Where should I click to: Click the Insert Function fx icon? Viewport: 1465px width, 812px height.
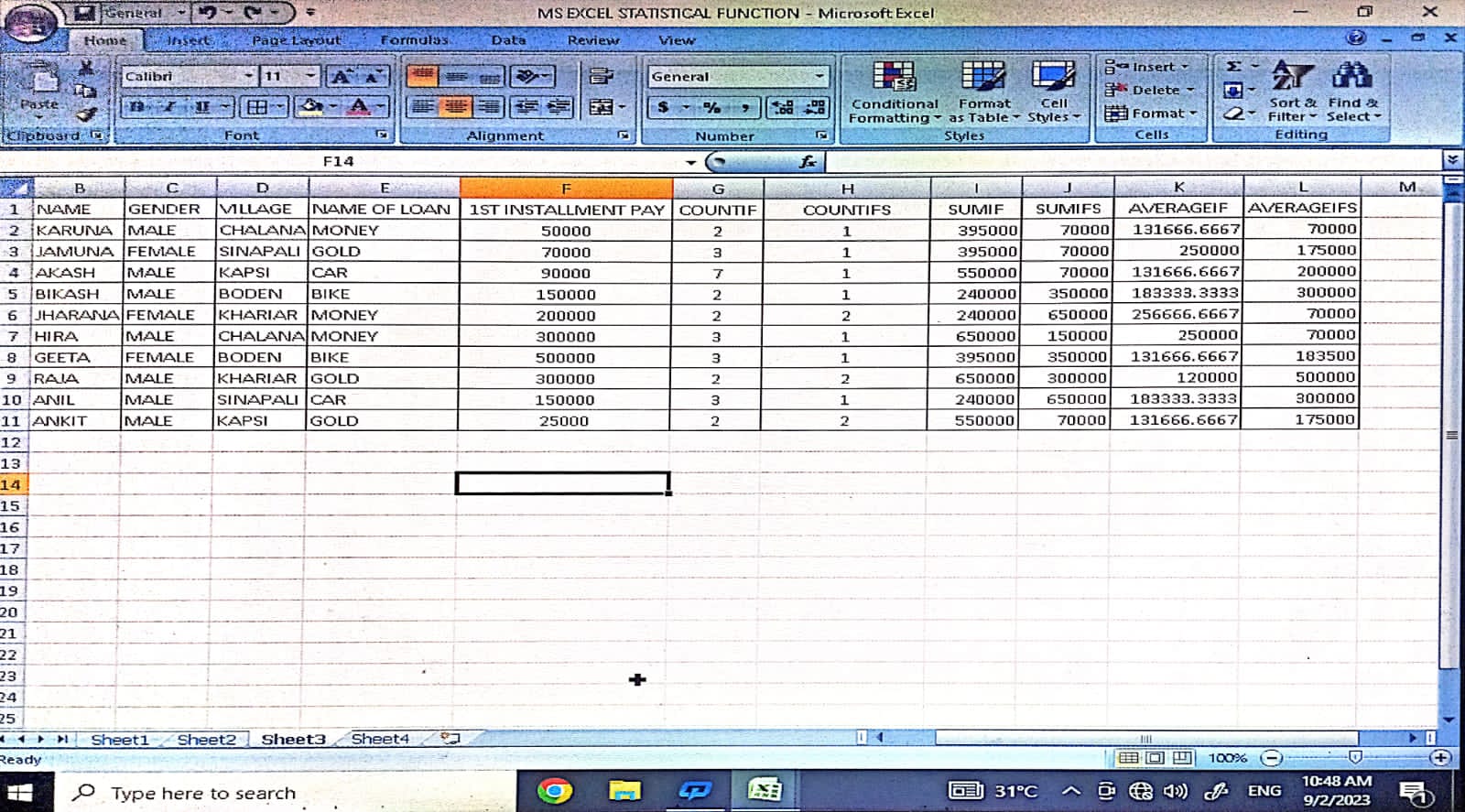[x=807, y=162]
